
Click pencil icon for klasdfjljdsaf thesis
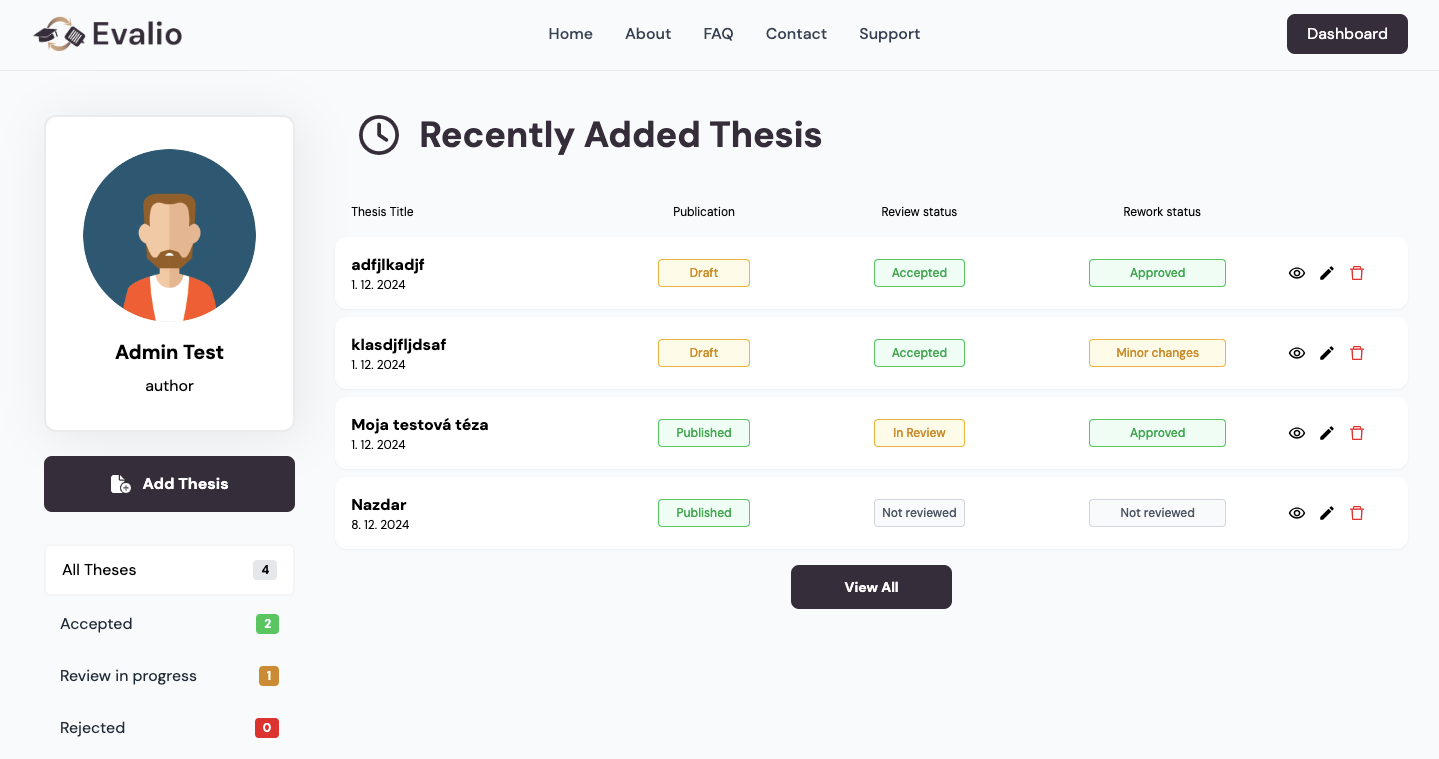click(1327, 353)
